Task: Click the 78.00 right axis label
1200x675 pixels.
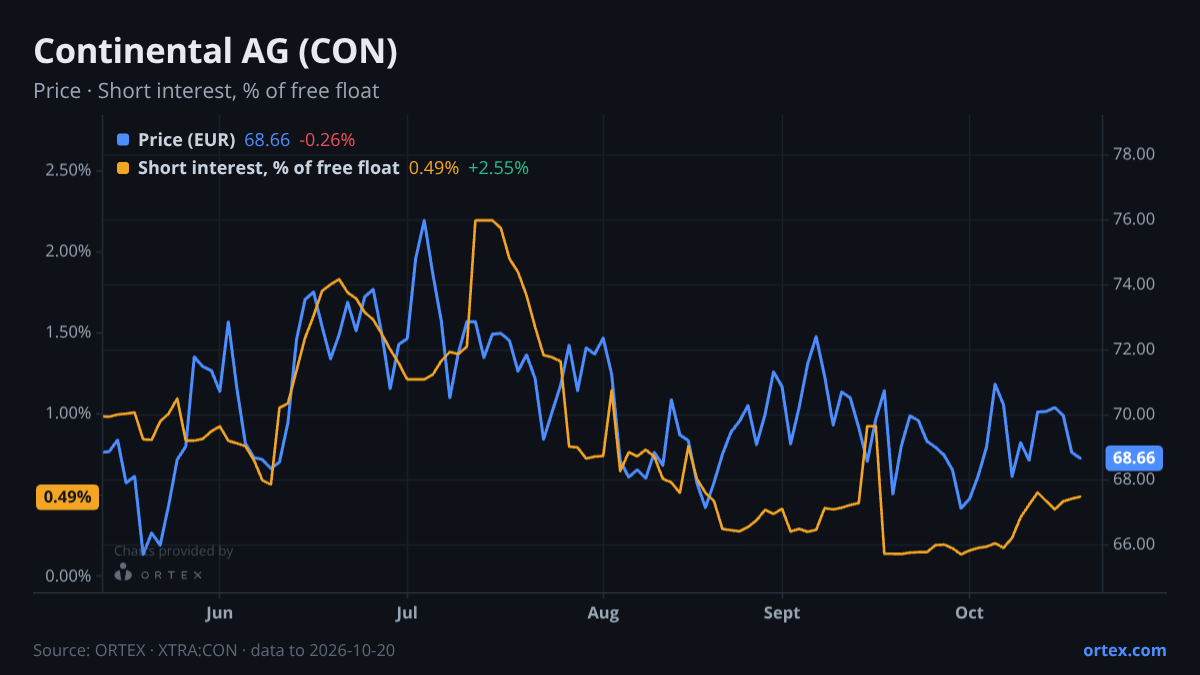Action: pos(1133,154)
